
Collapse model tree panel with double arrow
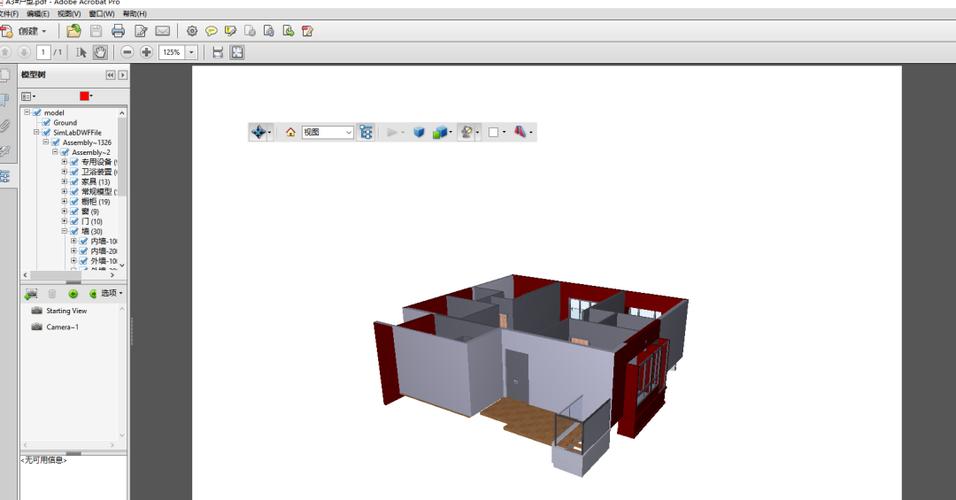click(x=110, y=75)
